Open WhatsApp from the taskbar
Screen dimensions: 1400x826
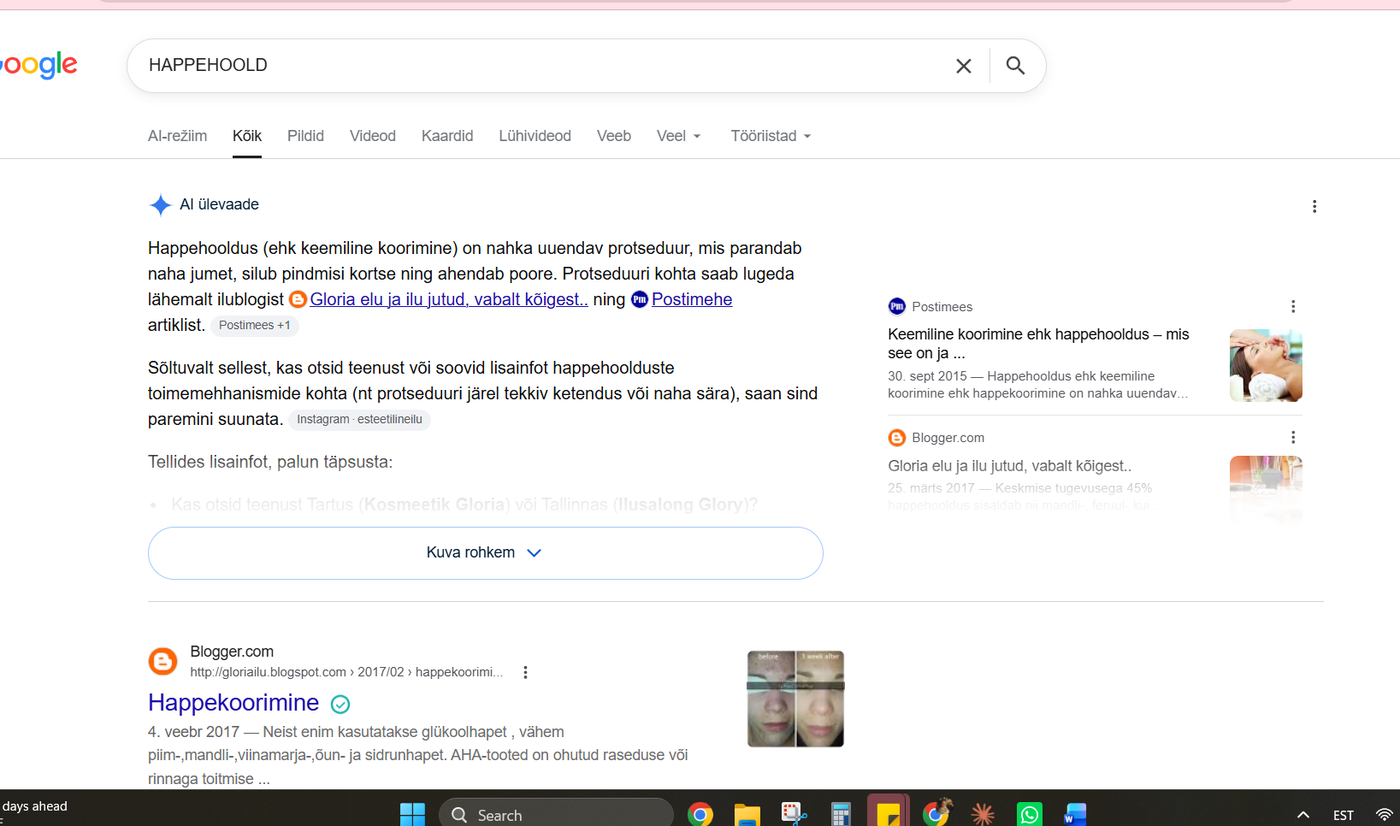(x=1029, y=814)
